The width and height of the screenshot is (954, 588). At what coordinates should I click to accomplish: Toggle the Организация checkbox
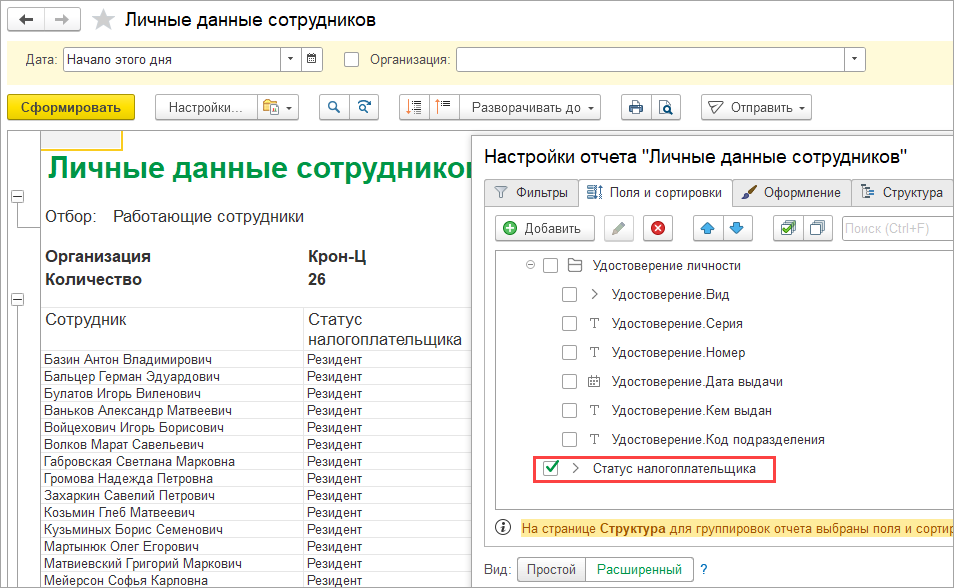351,59
